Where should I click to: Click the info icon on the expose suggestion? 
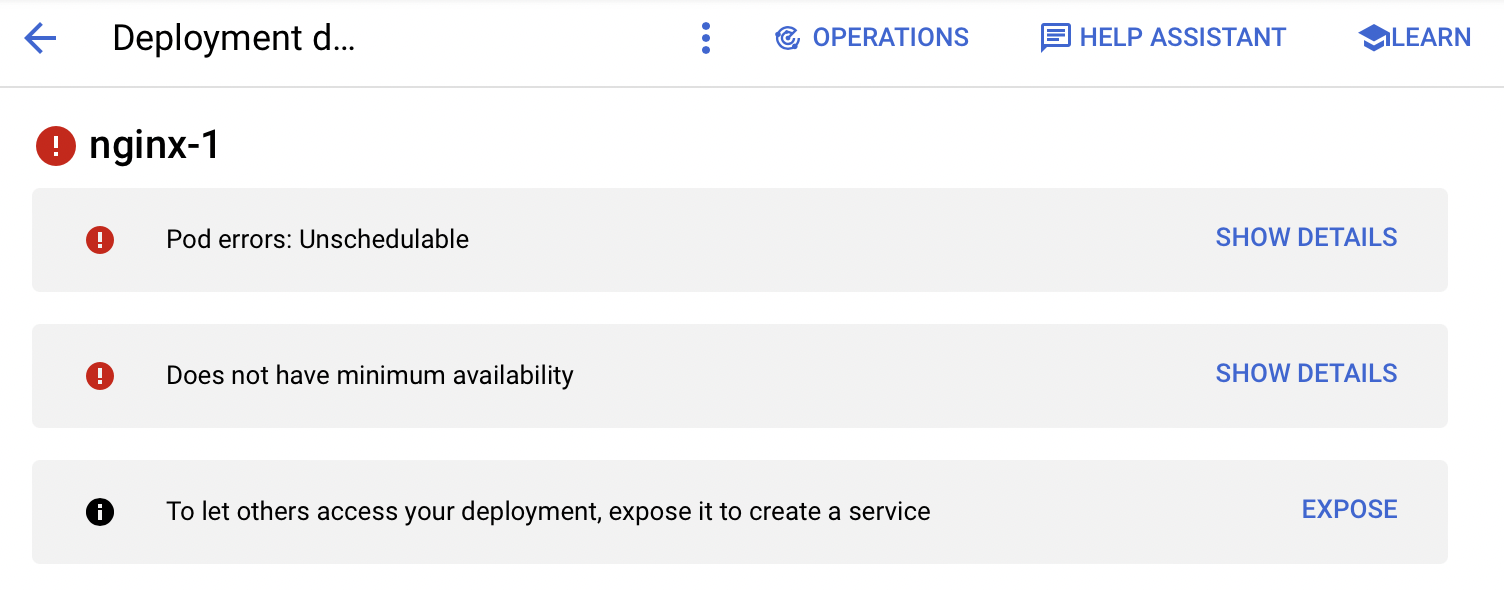[x=100, y=511]
